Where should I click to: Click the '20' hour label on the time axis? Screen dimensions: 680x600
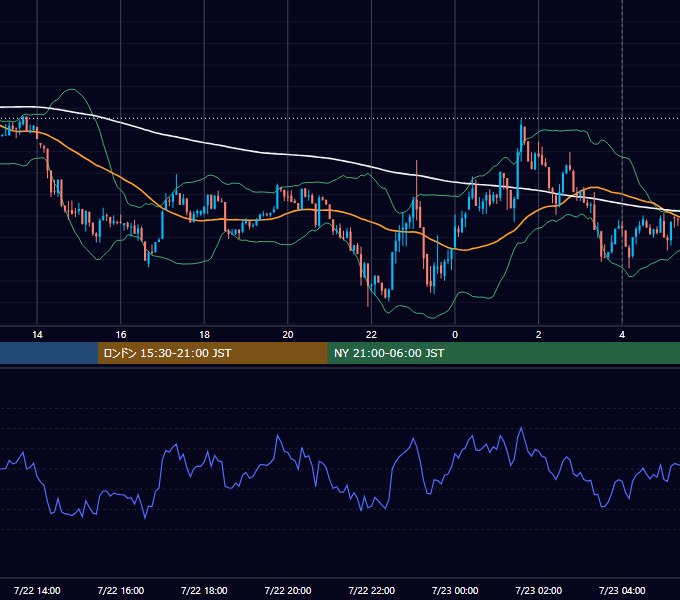pos(288,335)
